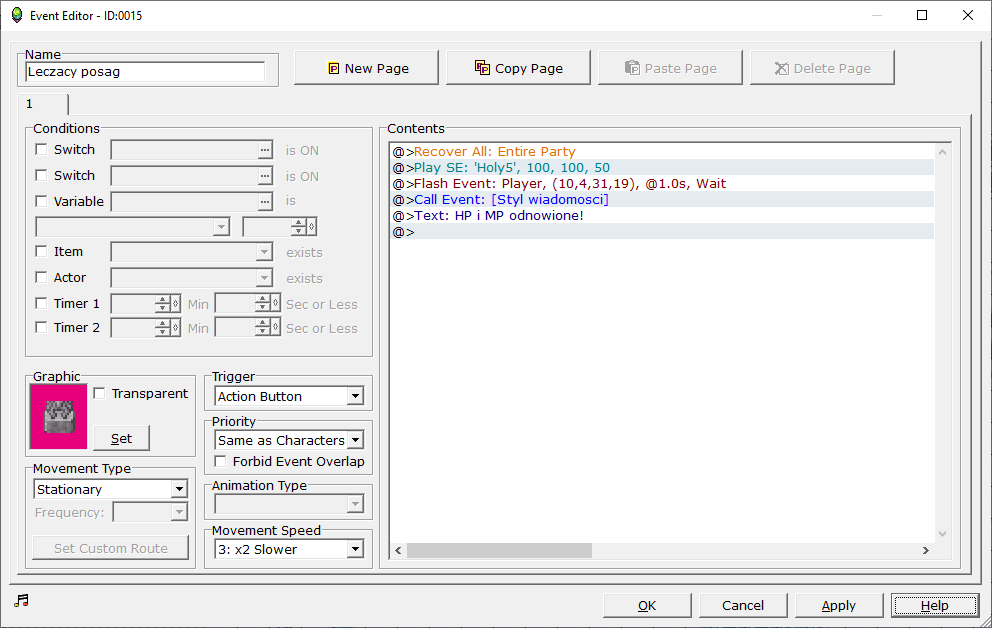Click the Copy Page button
Viewport: 992px width, 628px height.
[518, 68]
